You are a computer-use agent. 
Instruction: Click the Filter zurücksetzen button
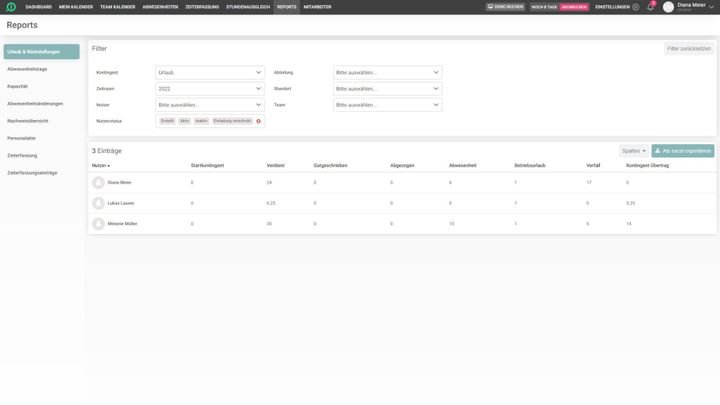689,48
